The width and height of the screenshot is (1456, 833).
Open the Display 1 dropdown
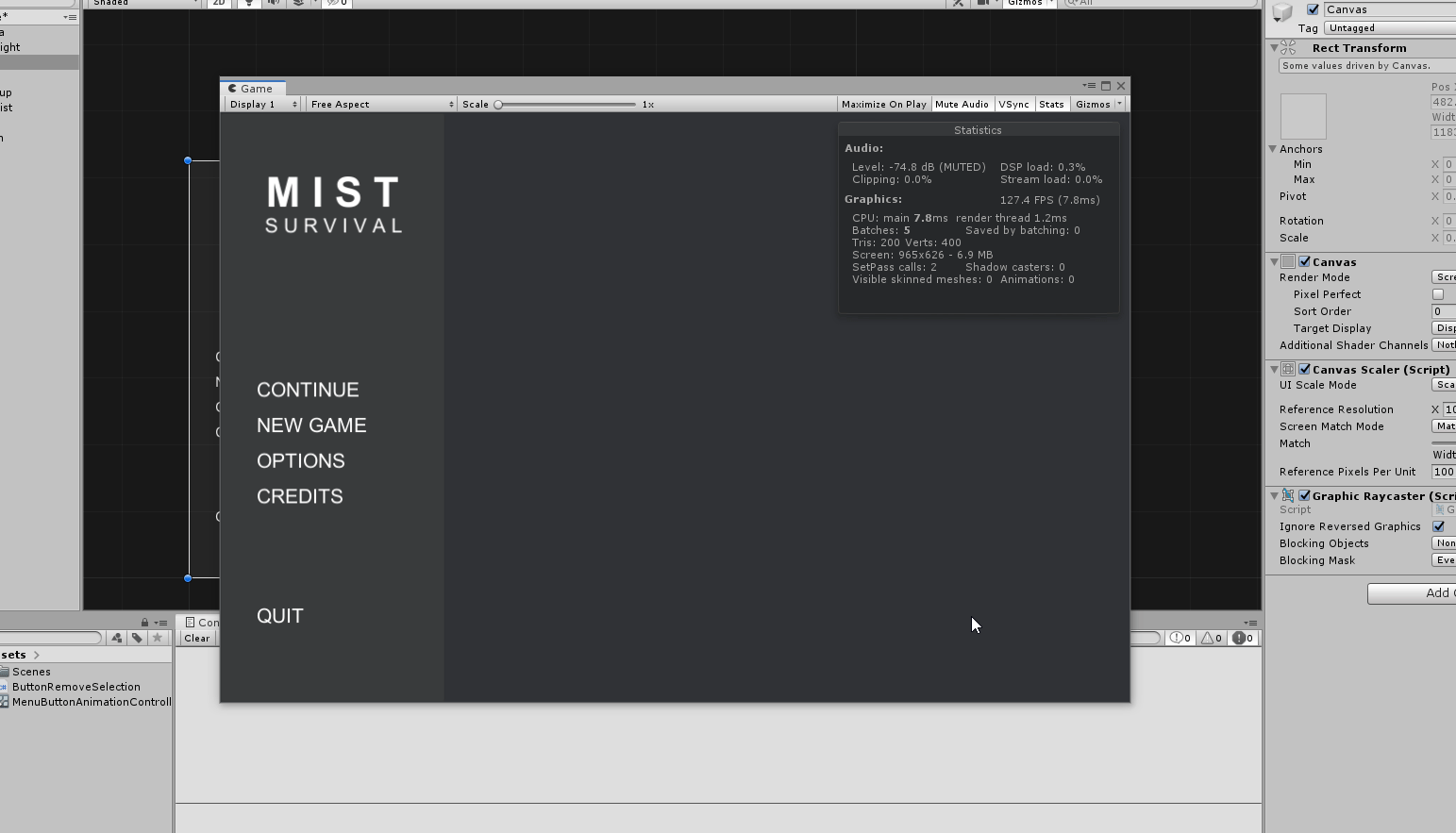click(x=262, y=105)
